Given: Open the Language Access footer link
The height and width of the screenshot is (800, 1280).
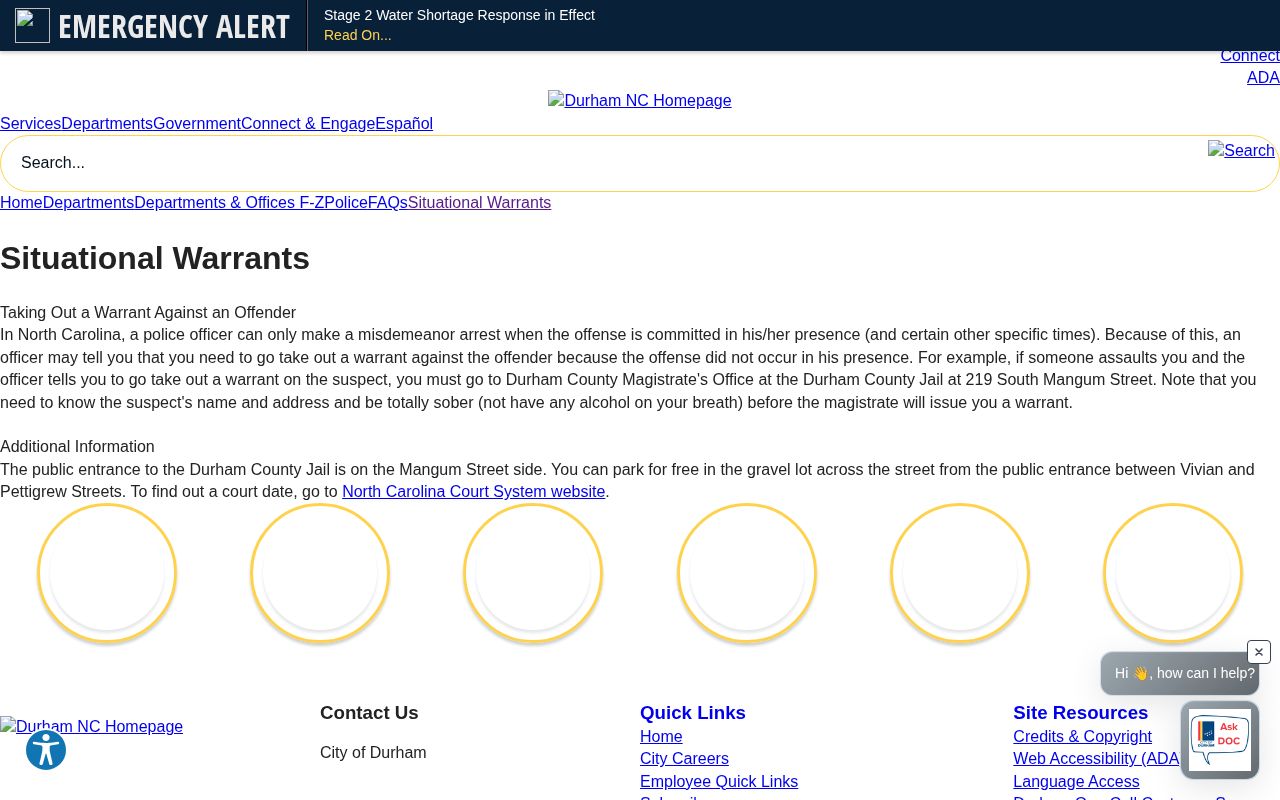Looking at the screenshot, I should [x=1076, y=782].
